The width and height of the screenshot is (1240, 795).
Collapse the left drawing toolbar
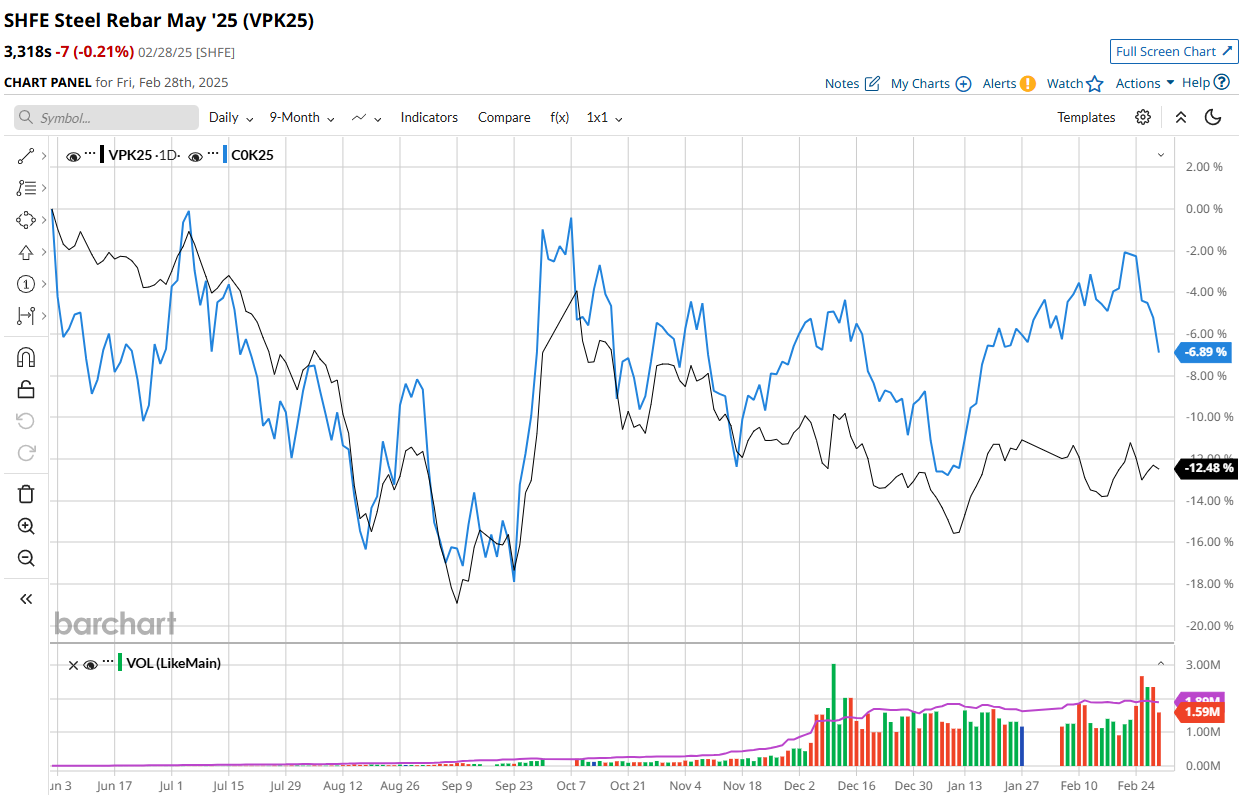(x=26, y=599)
